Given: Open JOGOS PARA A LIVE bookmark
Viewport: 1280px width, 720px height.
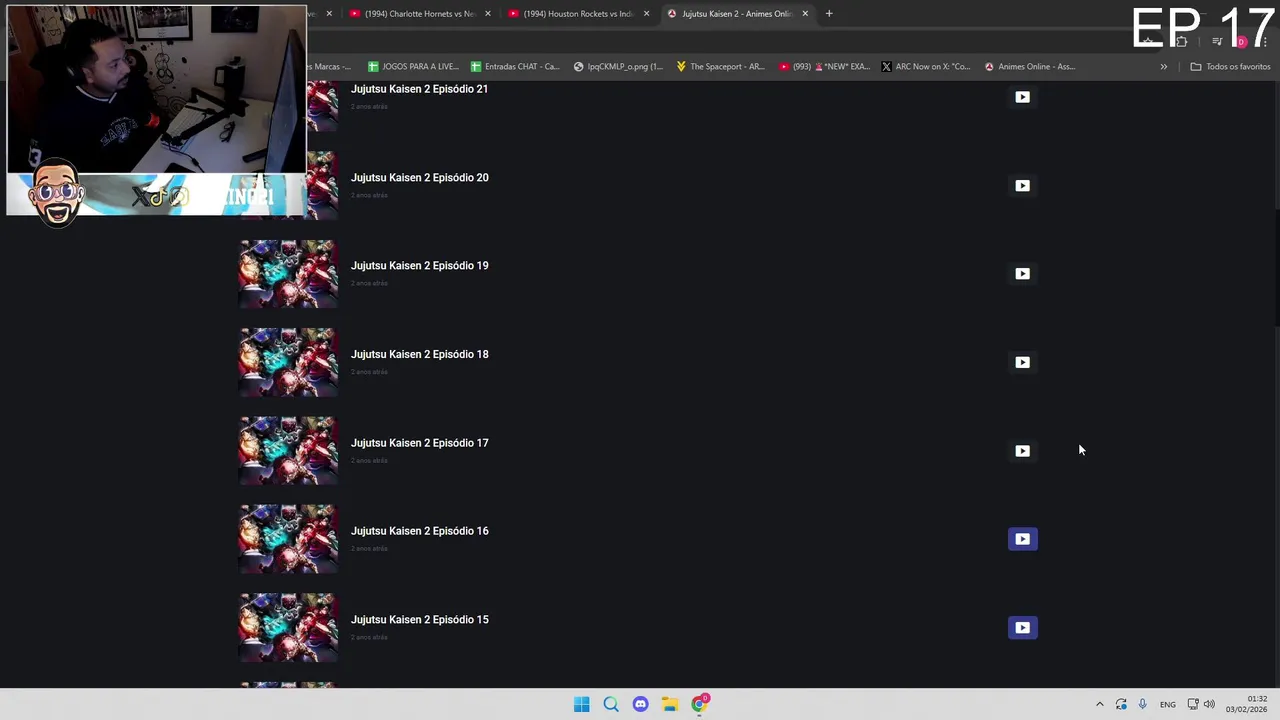Looking at the screenshot, I should (x=413, y=67).
